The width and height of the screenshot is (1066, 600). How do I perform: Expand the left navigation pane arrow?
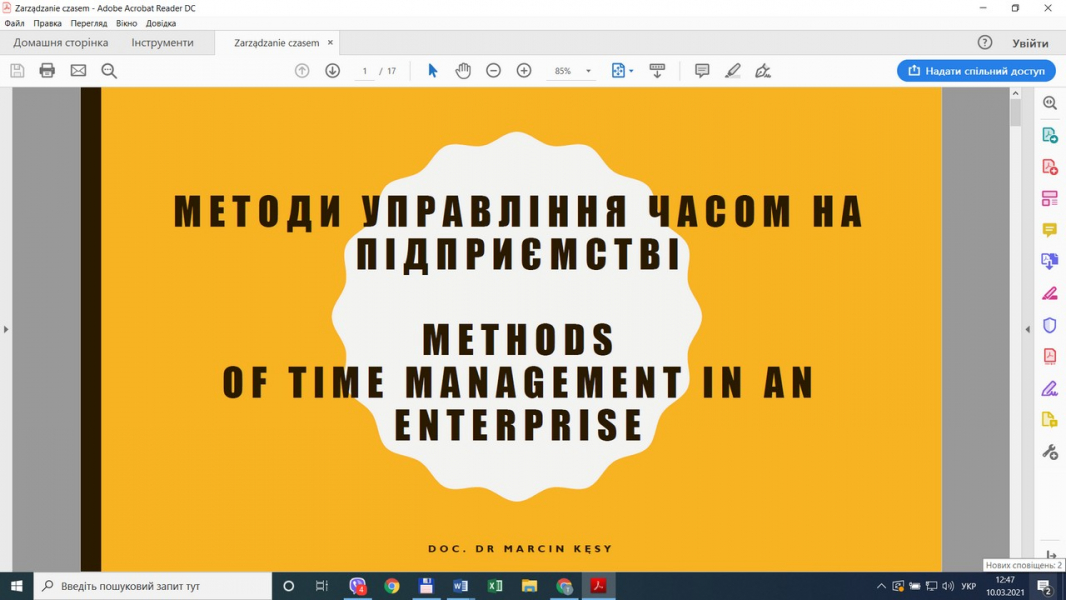tap(6, 329)
